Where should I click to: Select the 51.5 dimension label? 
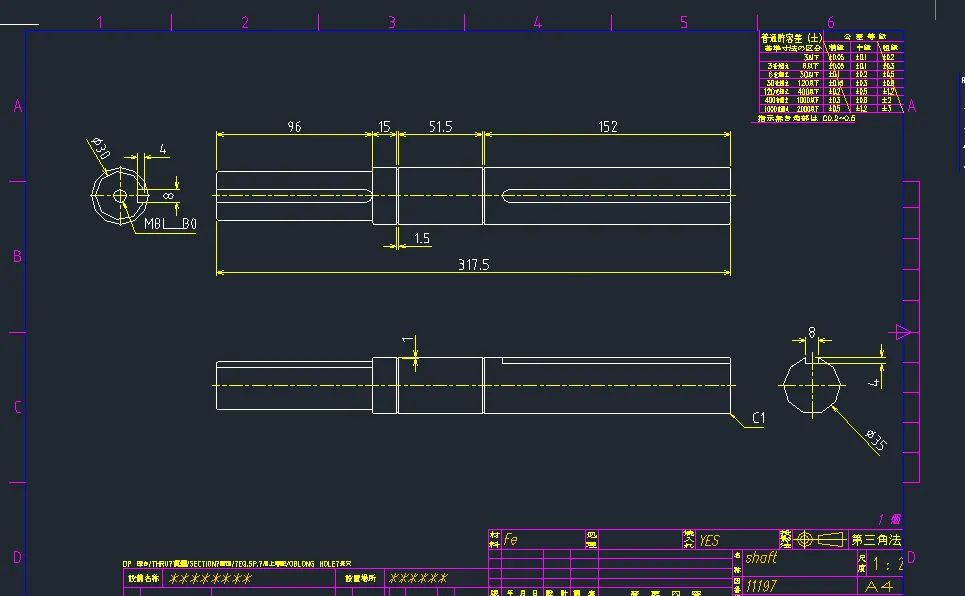tap(440, 127)
